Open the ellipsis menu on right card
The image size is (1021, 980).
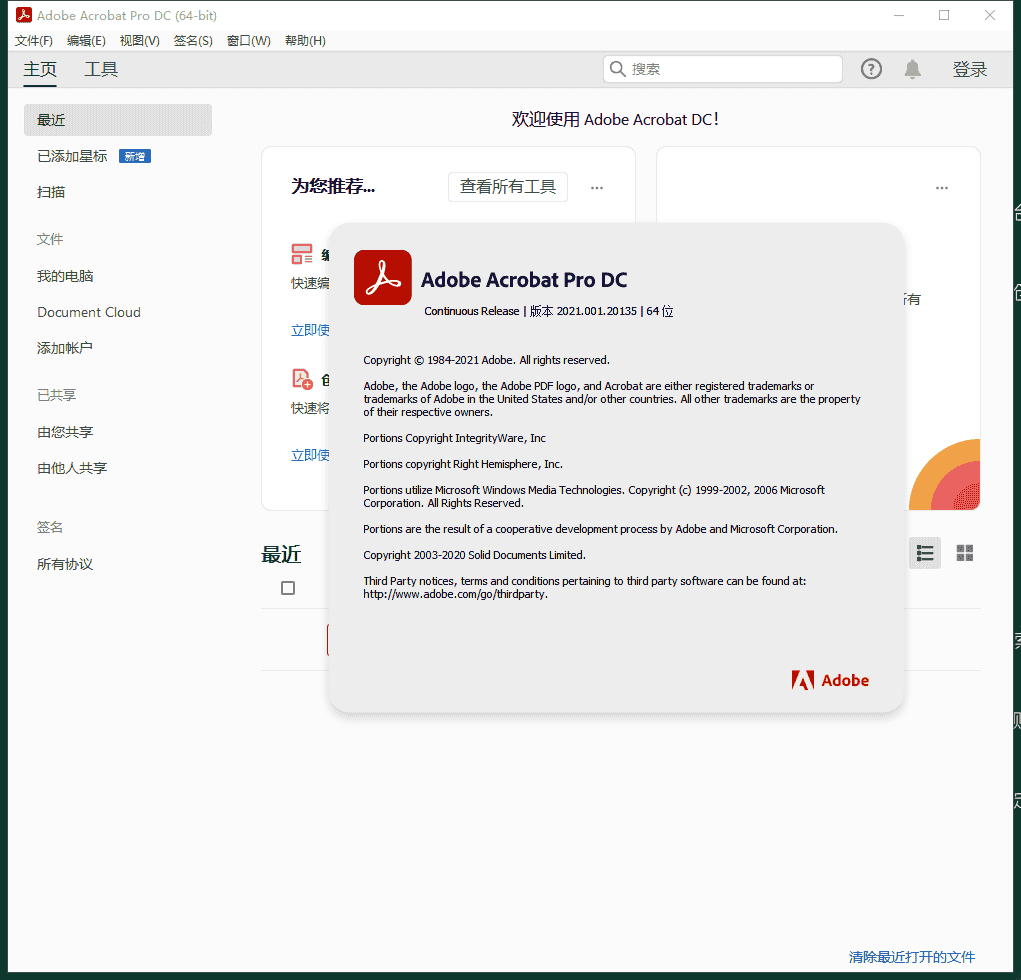coord(941,188)
